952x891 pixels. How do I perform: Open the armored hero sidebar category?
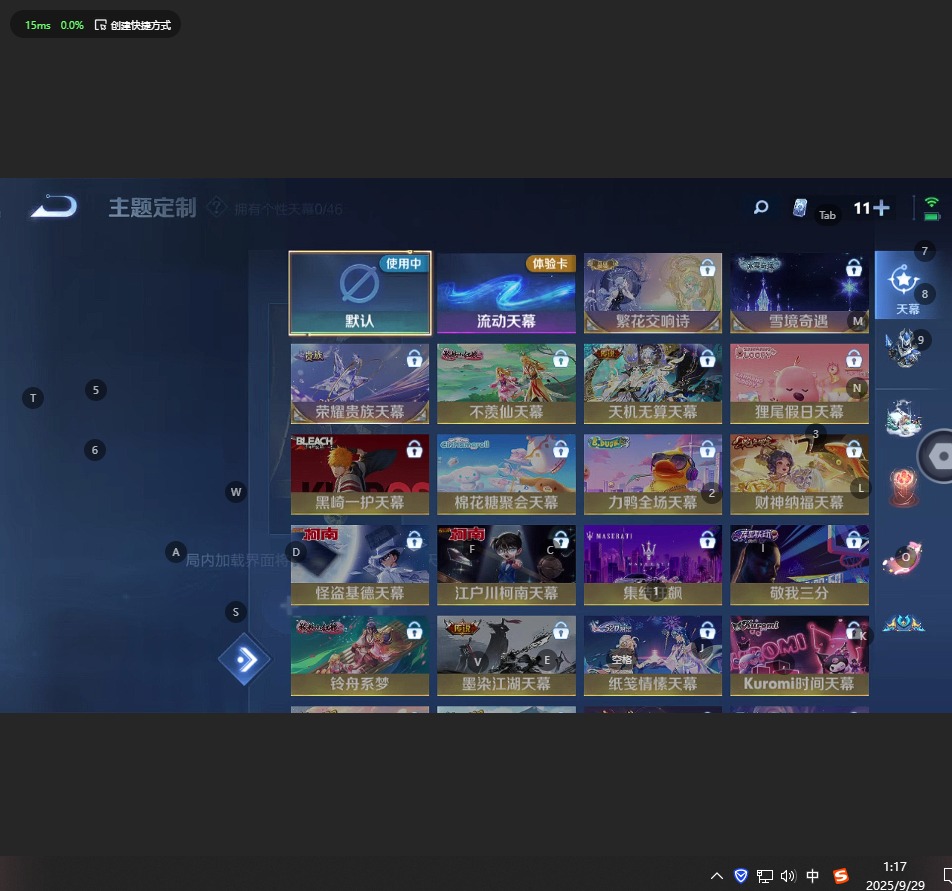(x=903, y=349)
